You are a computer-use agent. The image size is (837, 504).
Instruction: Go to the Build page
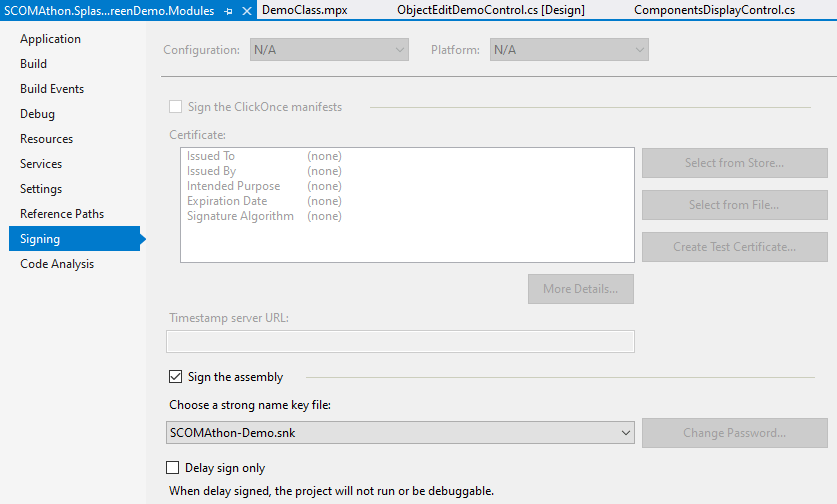point(33,64)
